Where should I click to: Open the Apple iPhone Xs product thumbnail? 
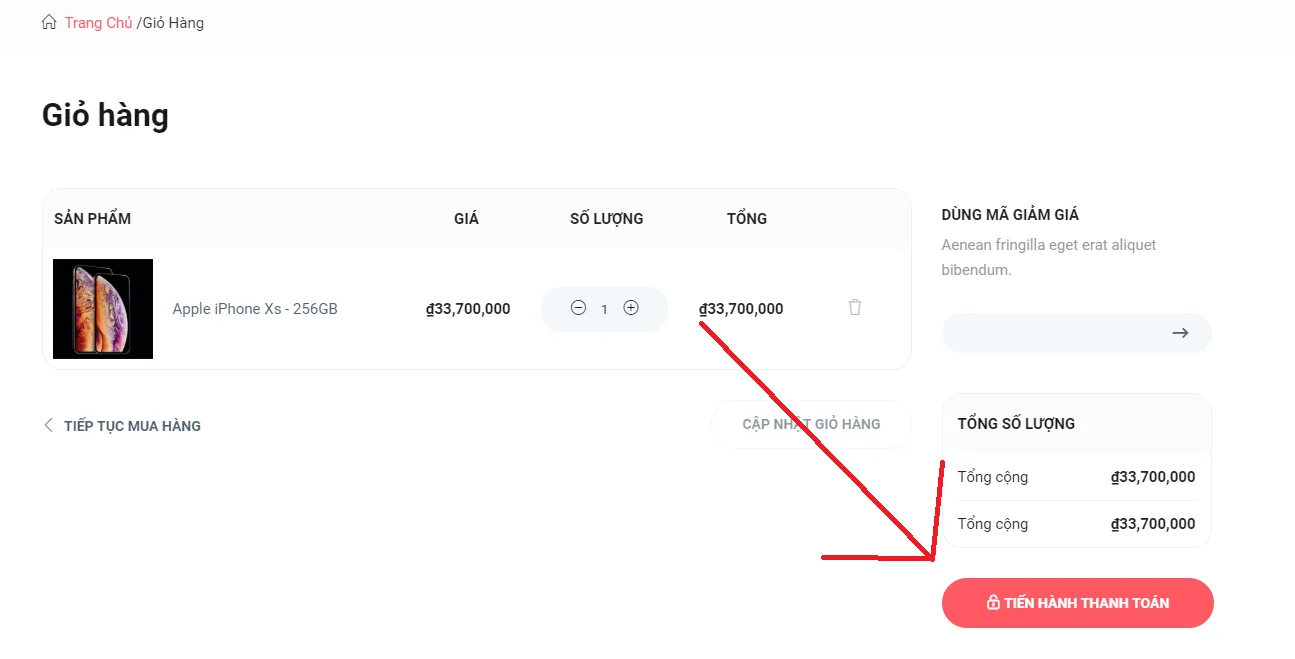[103, 309]
